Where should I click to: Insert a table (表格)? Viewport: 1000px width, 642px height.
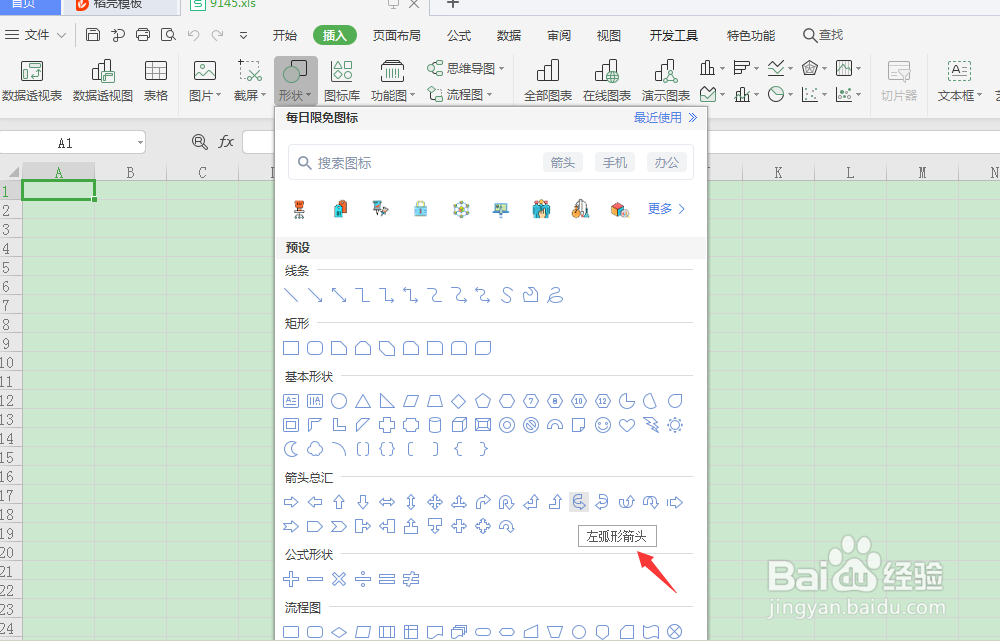tap(156, 81)
